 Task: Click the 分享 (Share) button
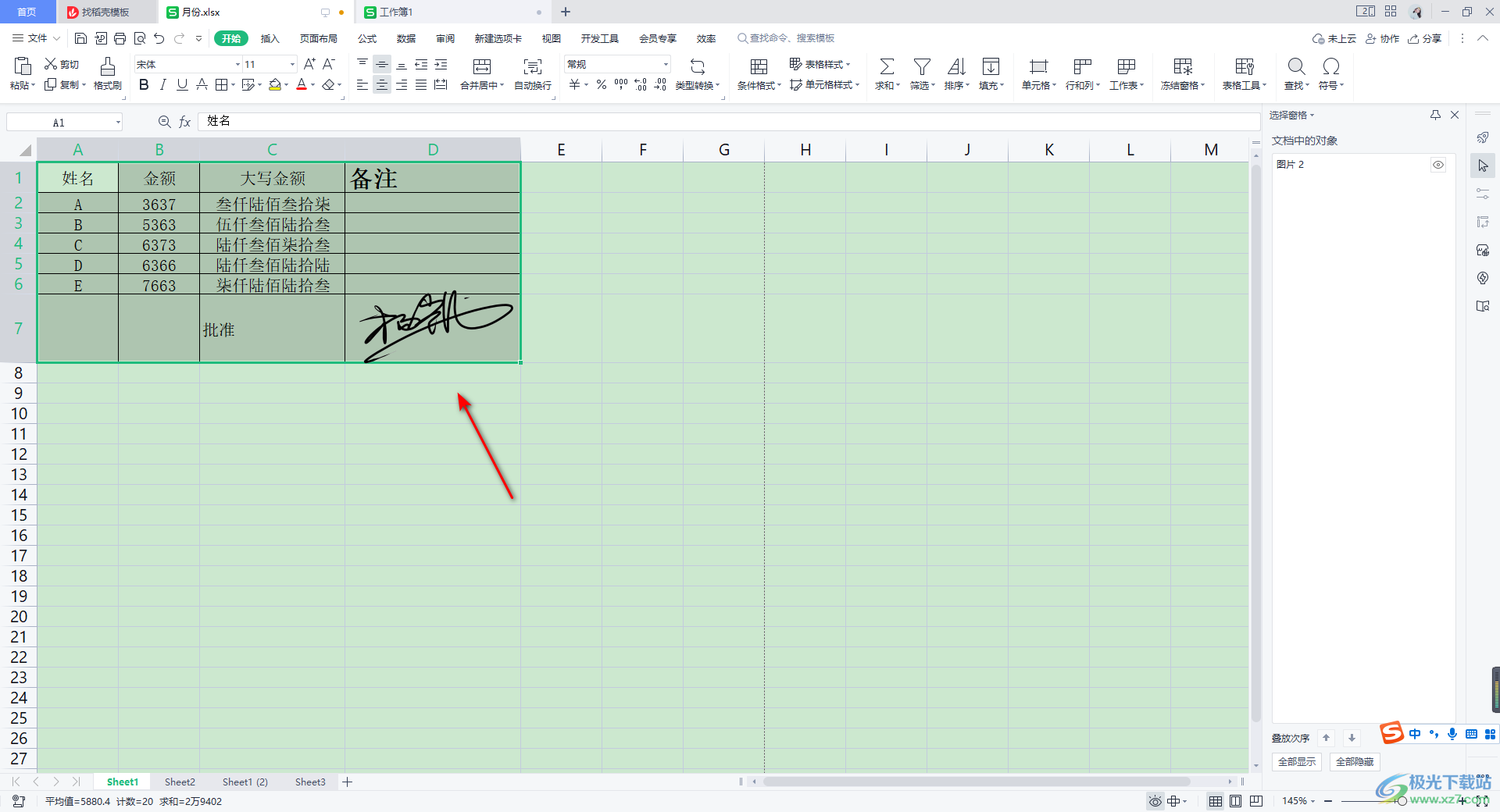1425,38
